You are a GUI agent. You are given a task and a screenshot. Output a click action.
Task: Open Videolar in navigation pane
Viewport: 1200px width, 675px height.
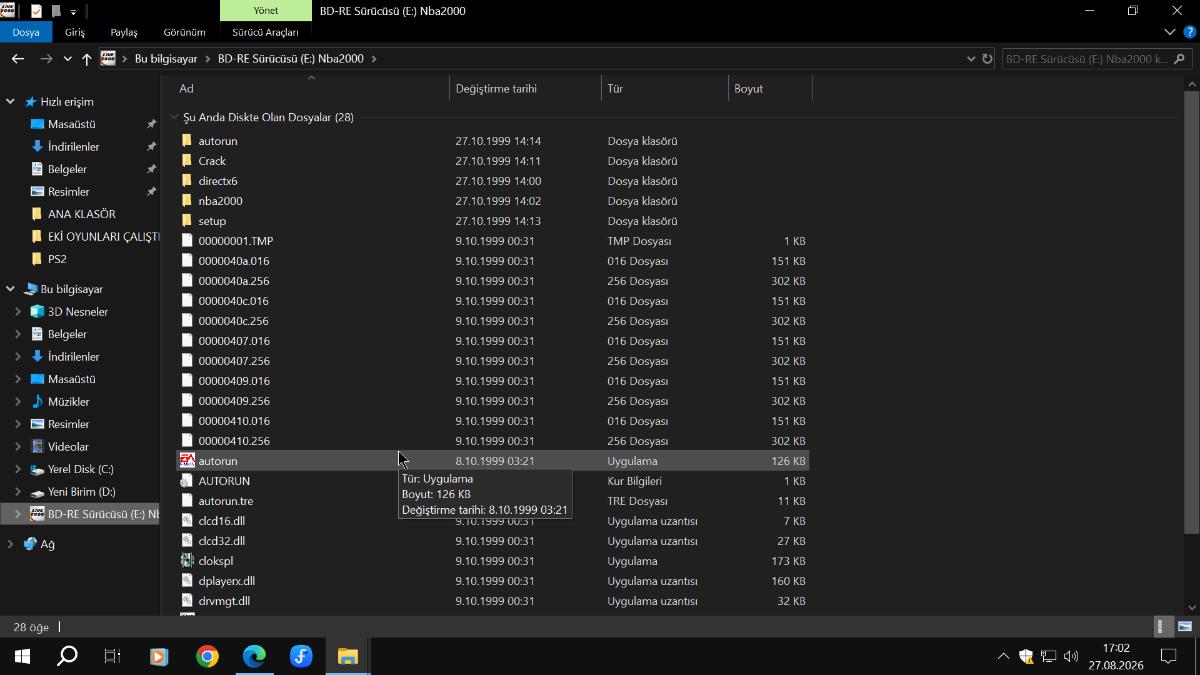point(68,447)
